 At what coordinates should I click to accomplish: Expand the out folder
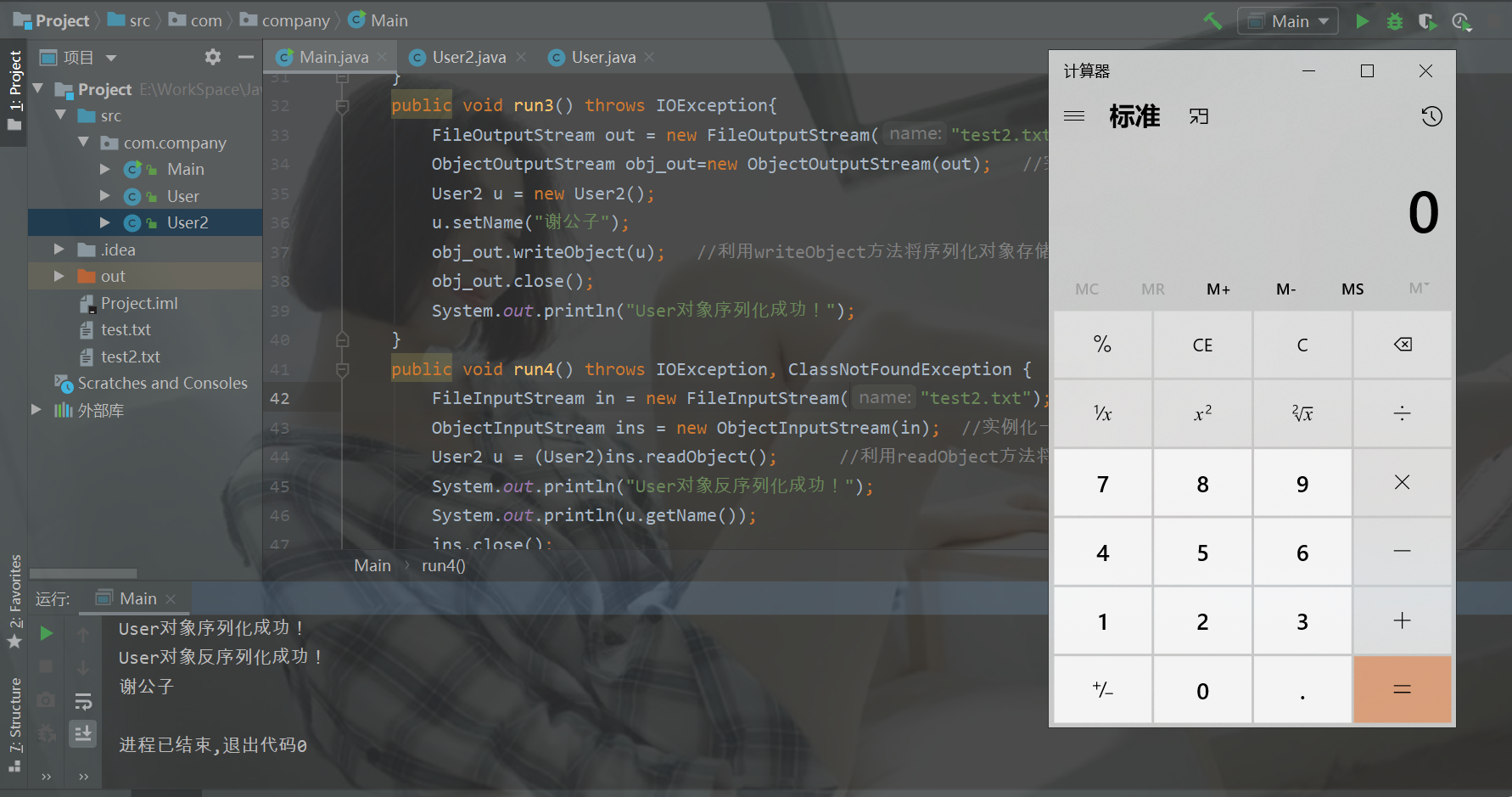tap(59, 276)
